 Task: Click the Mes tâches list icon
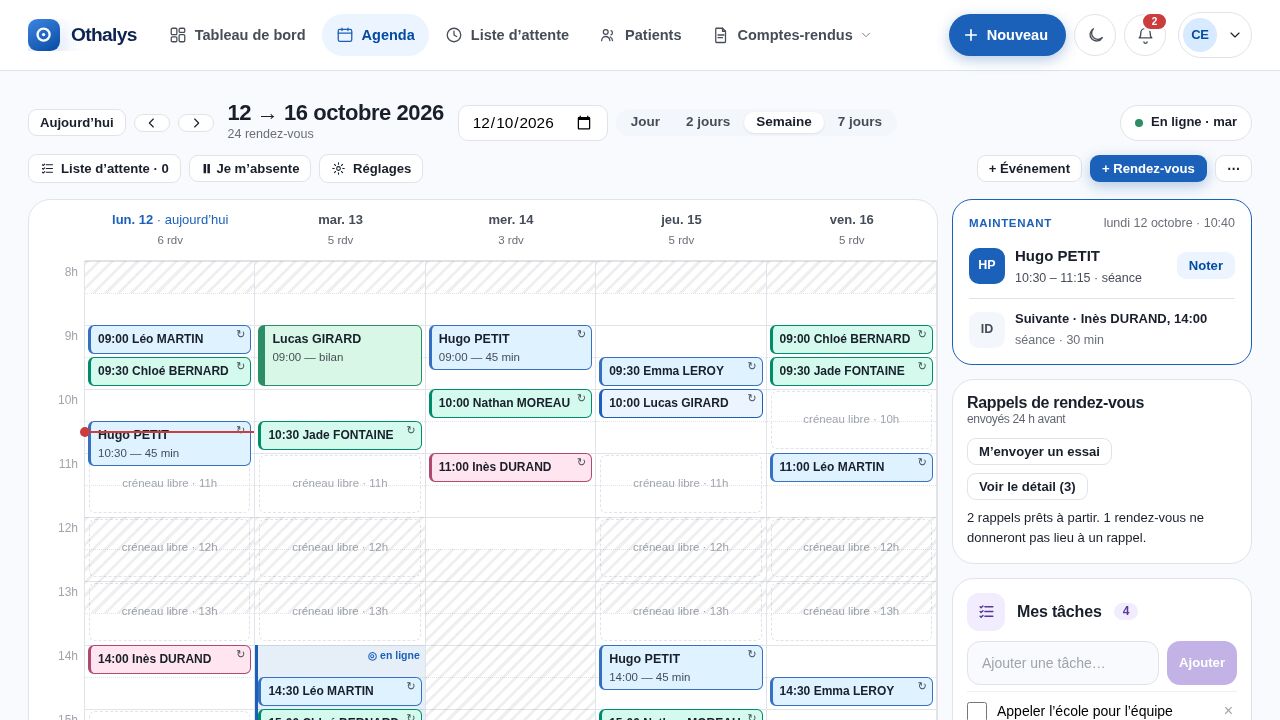986,612
